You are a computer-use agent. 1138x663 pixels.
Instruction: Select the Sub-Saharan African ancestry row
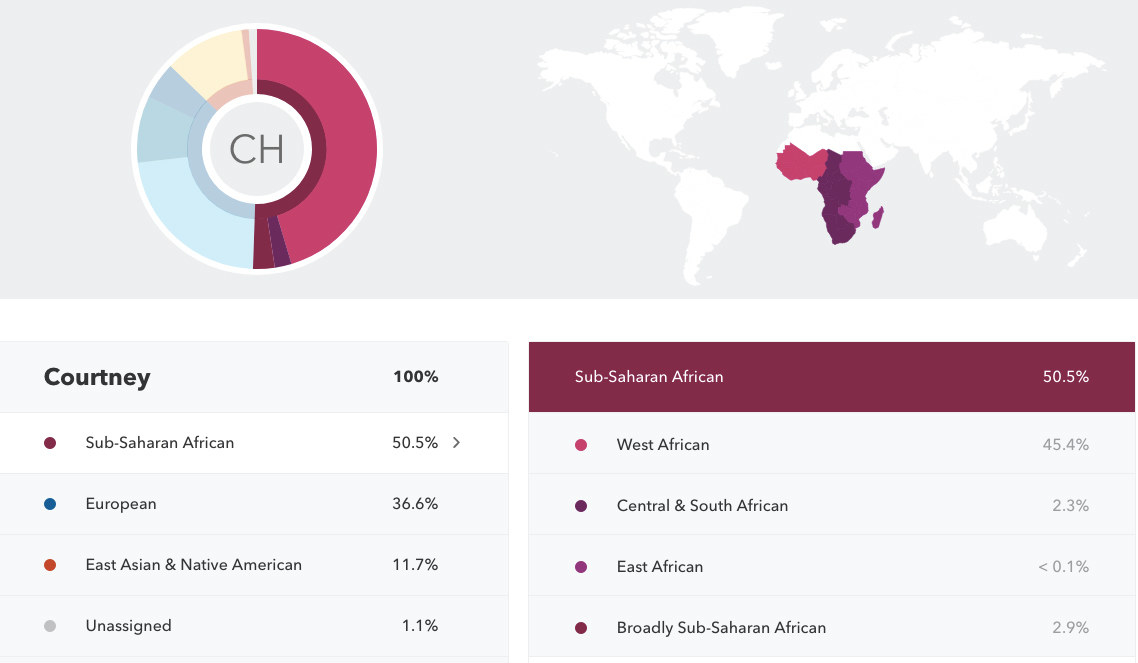[254, 443]
